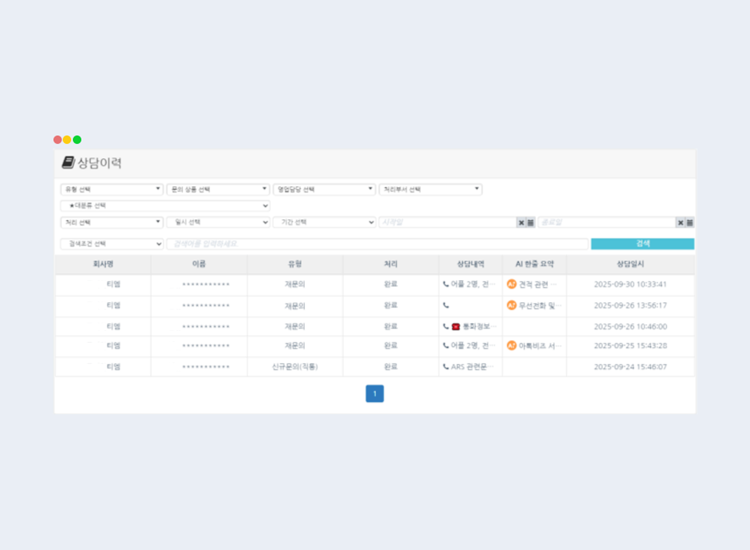
Task: Open the 유형 선택 dropdown
Action: pos(111,189)
